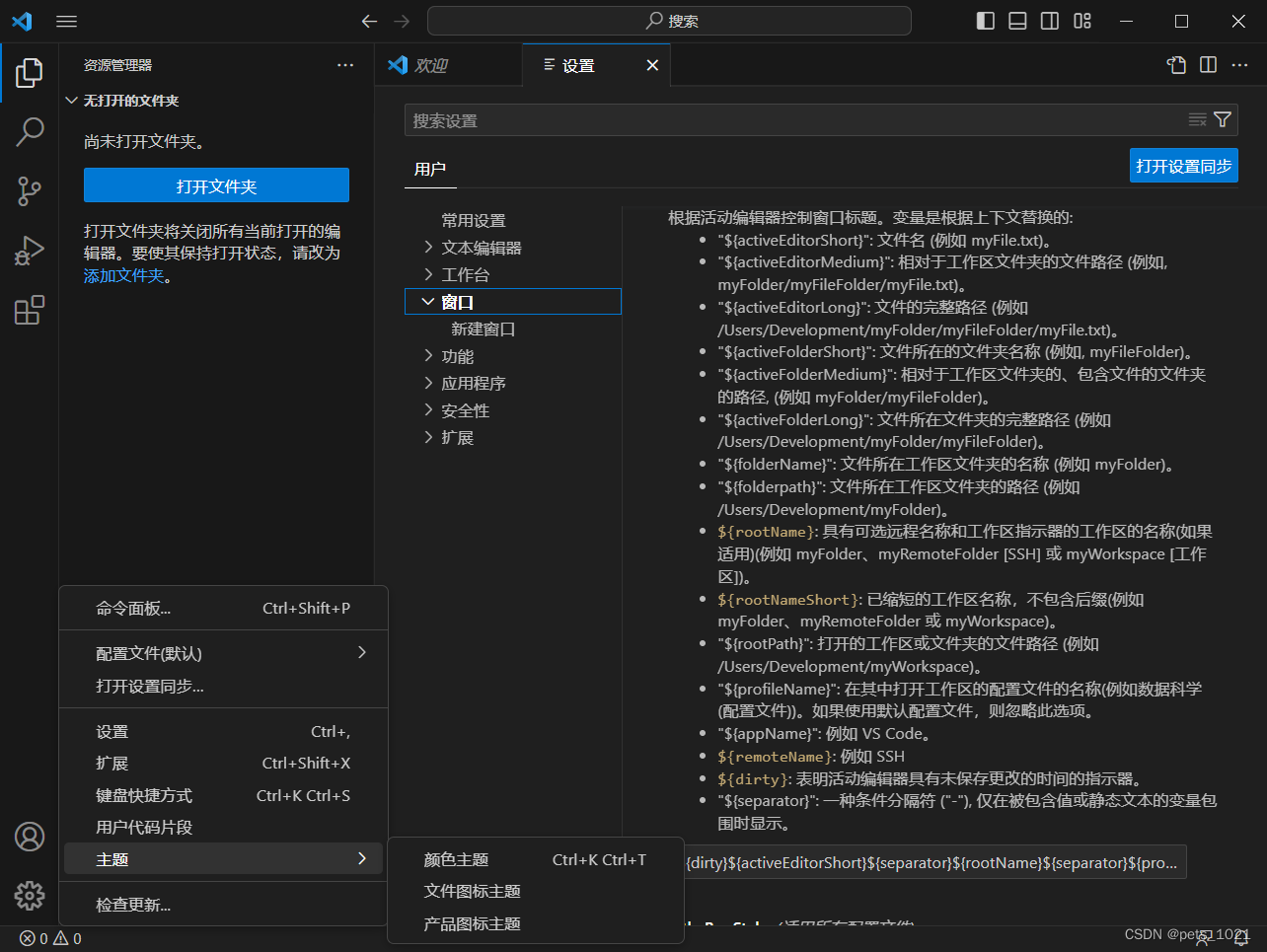Click the Accounts icon above the gear
This screenshot has height=952, width=1267.
tap(29, 836)
